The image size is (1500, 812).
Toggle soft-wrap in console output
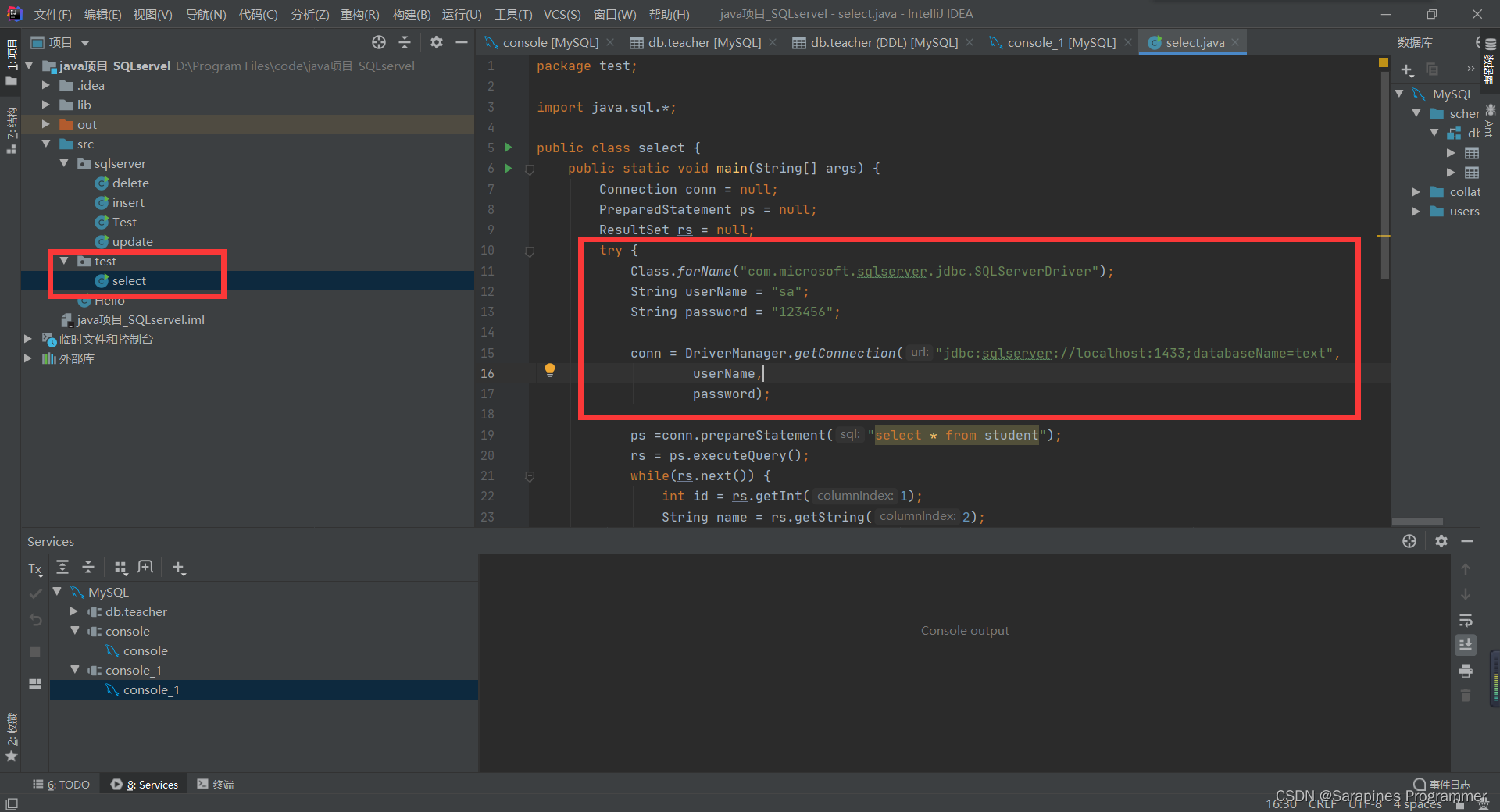pos(1466,620)
